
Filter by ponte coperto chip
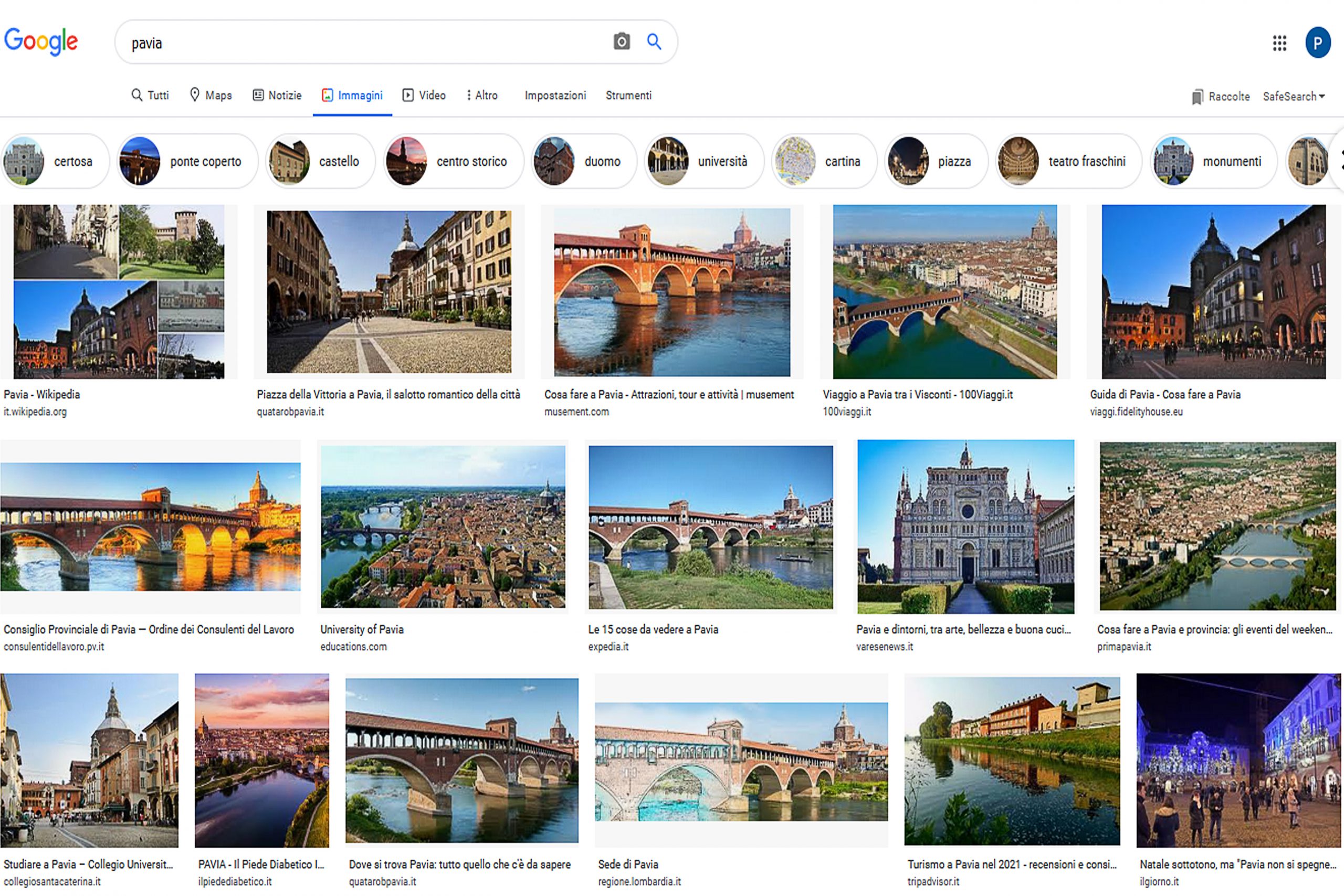(x=187, y=161)
